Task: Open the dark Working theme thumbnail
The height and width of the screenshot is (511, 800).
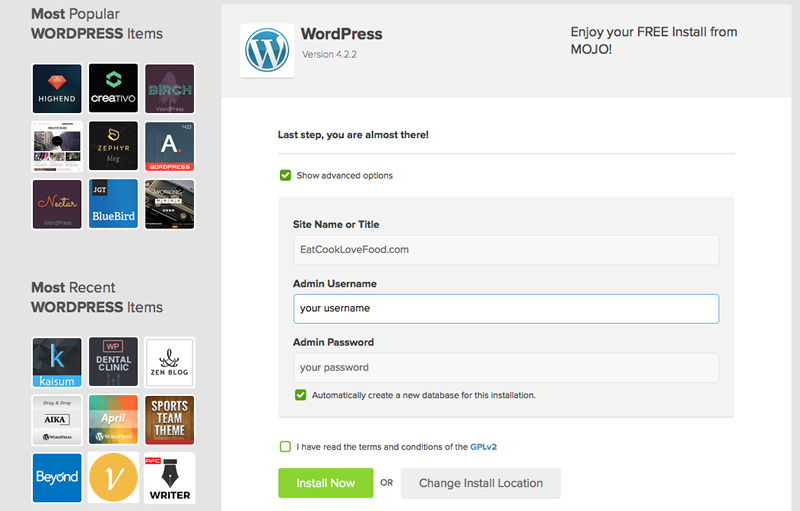Action: pyautogui.click(x=169, y=204)
